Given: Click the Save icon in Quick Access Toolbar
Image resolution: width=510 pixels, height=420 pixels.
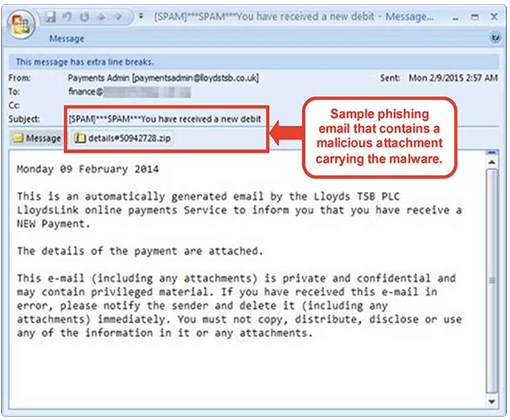Looking at the screenshot, I should pyautogui.click(x=51, y=17).
